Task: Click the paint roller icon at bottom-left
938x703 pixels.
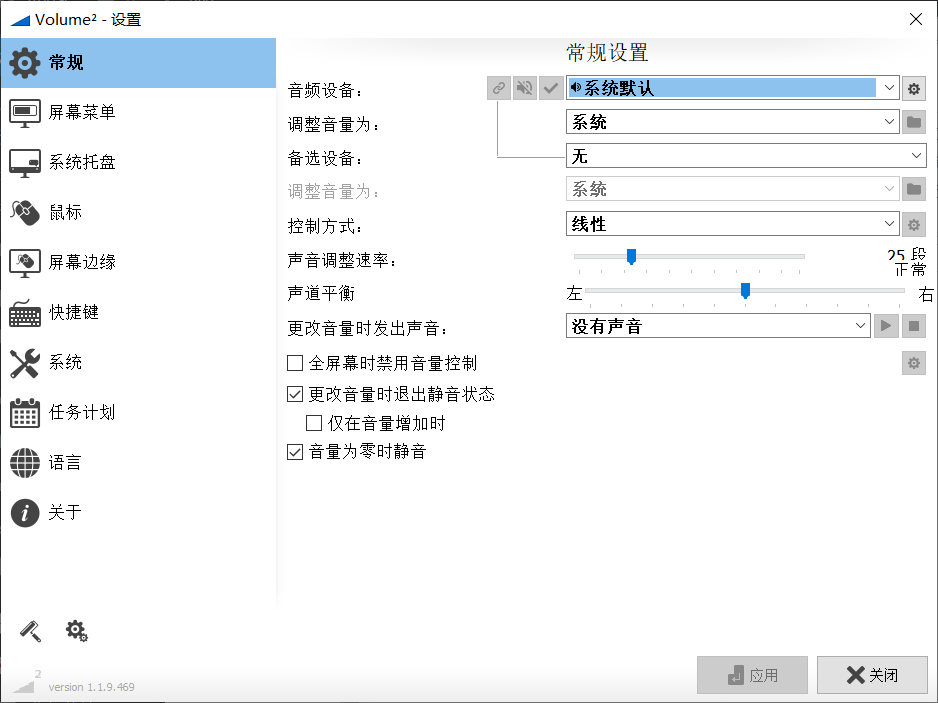Action: [31, 630]
